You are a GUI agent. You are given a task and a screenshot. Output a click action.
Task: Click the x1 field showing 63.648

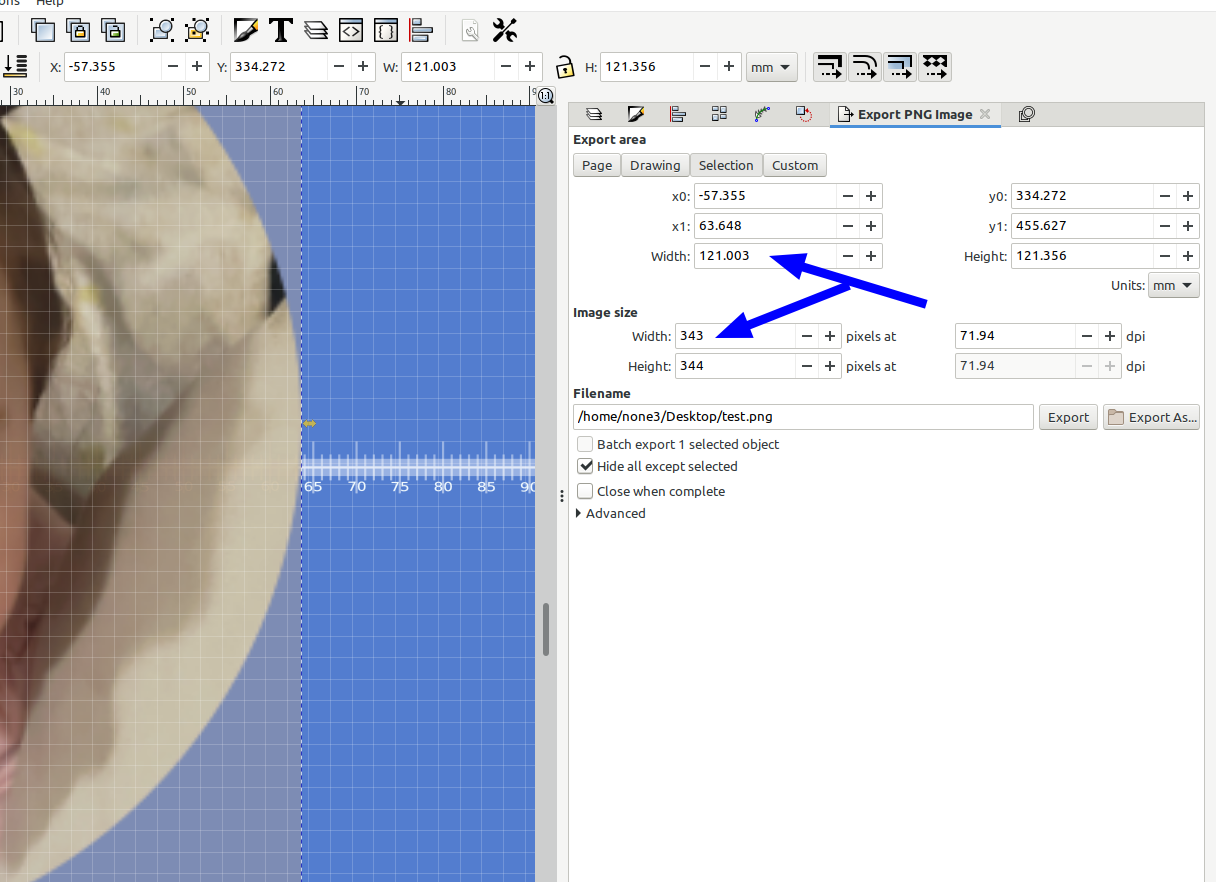click(765, 226)
